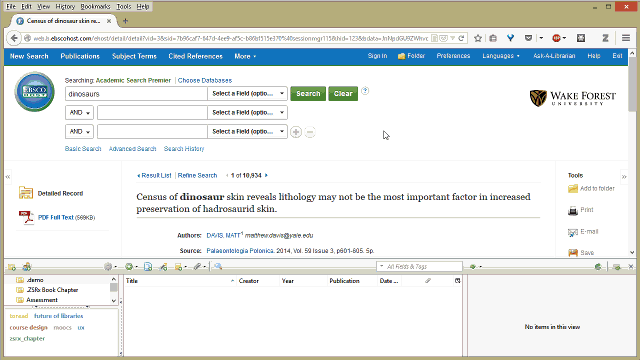
Task: Click Add Item by Identifier wand icon
Action: (163, 267)
